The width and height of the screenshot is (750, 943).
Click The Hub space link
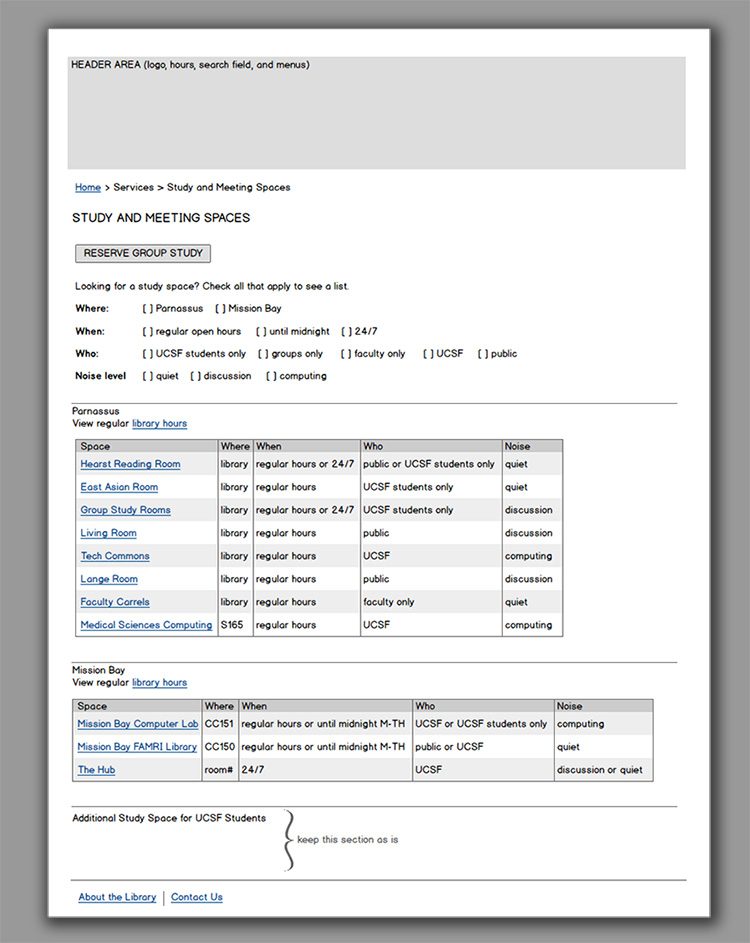[96, 770]
